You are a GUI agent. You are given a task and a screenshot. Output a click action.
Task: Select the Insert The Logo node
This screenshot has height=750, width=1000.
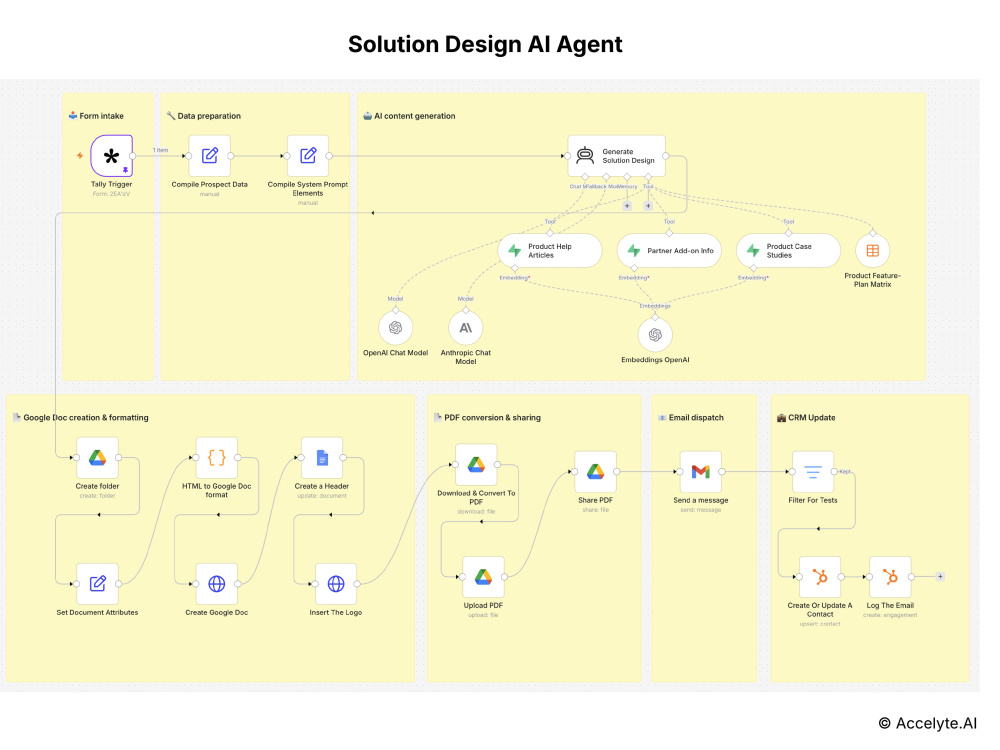coord(336,584)
